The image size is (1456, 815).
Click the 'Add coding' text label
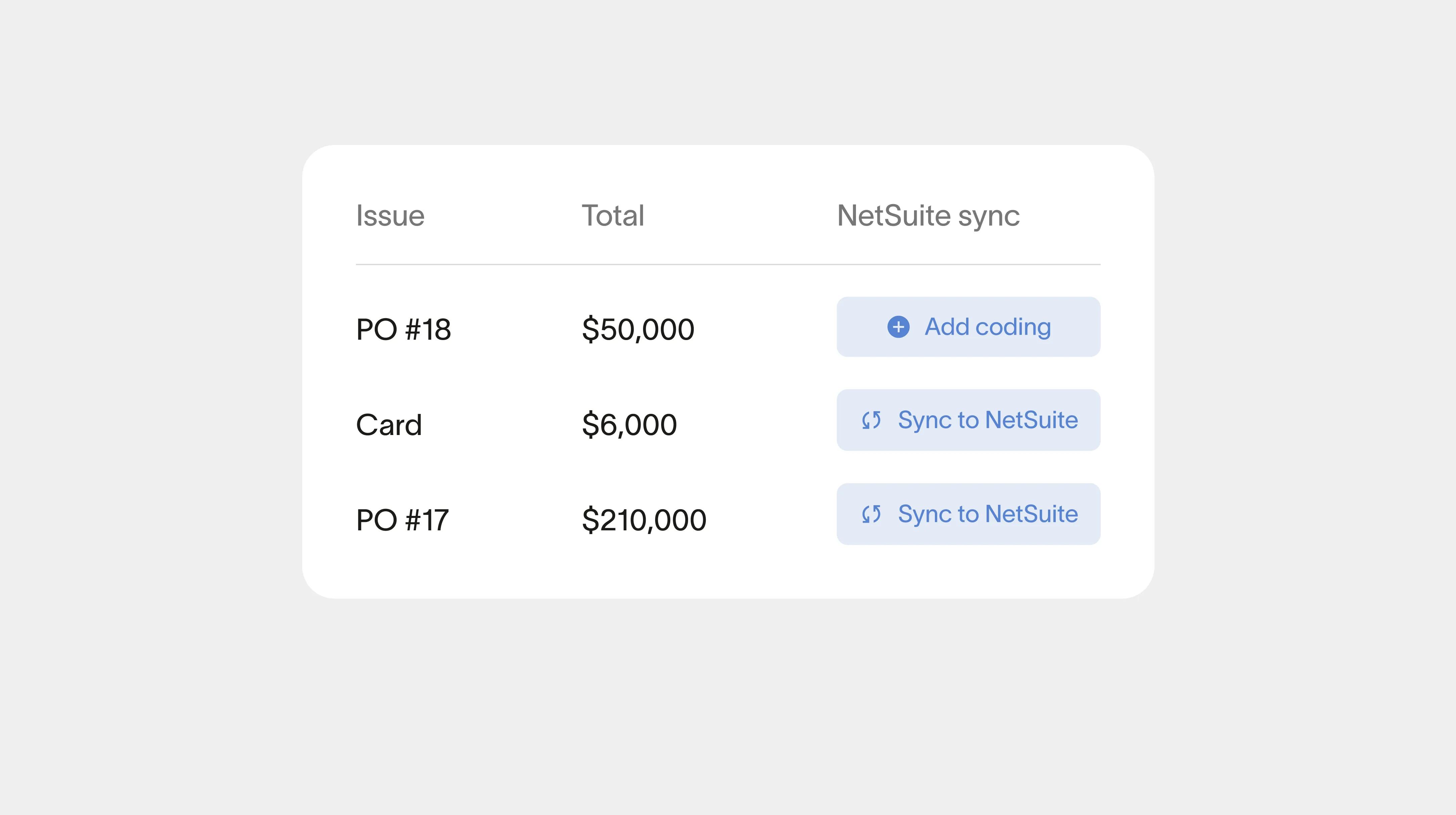click(988, 327)
